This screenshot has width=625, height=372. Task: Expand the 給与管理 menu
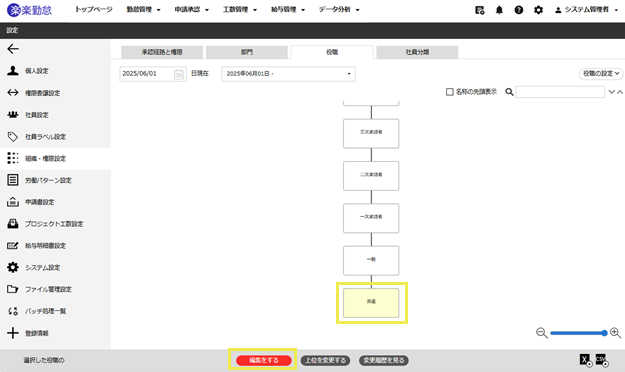288,10
